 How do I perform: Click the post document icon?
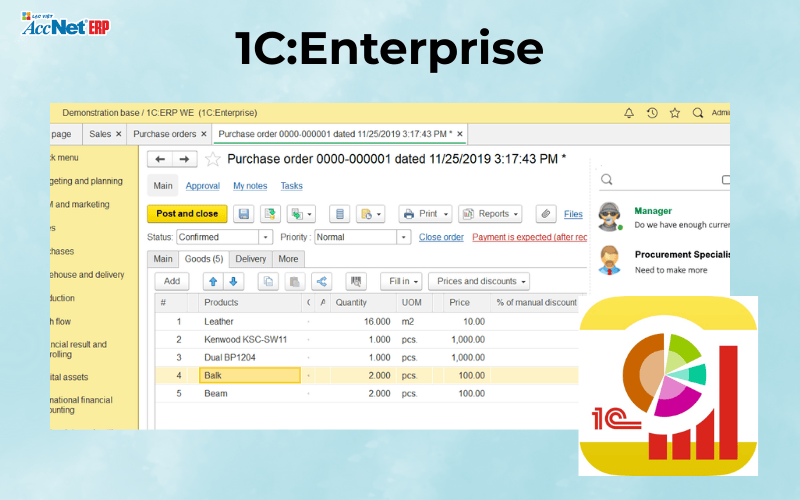coord(270,214)
